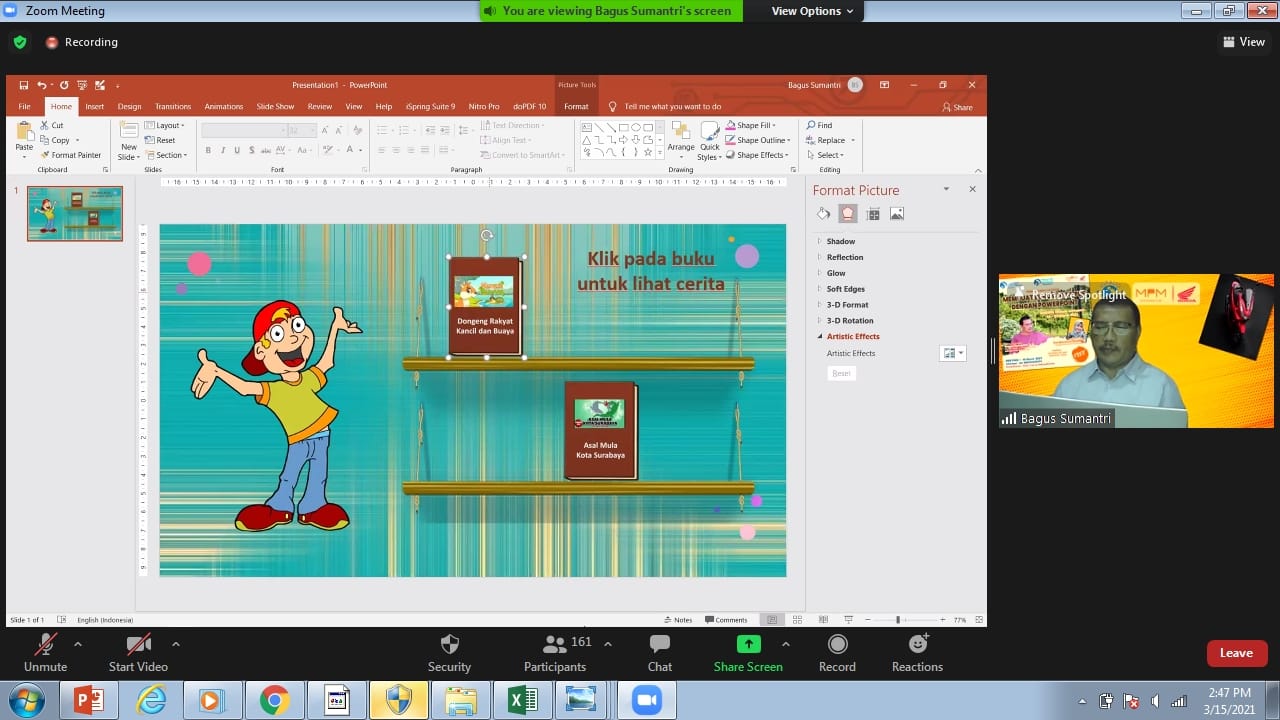The height and width of the screenshot is (720, 1280).
Task: Open Shape Outline dropdown
Action: 758,140
